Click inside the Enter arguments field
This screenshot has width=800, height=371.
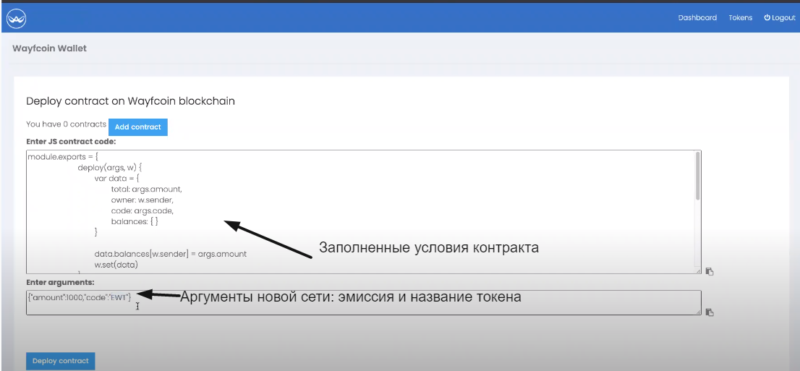363,303
